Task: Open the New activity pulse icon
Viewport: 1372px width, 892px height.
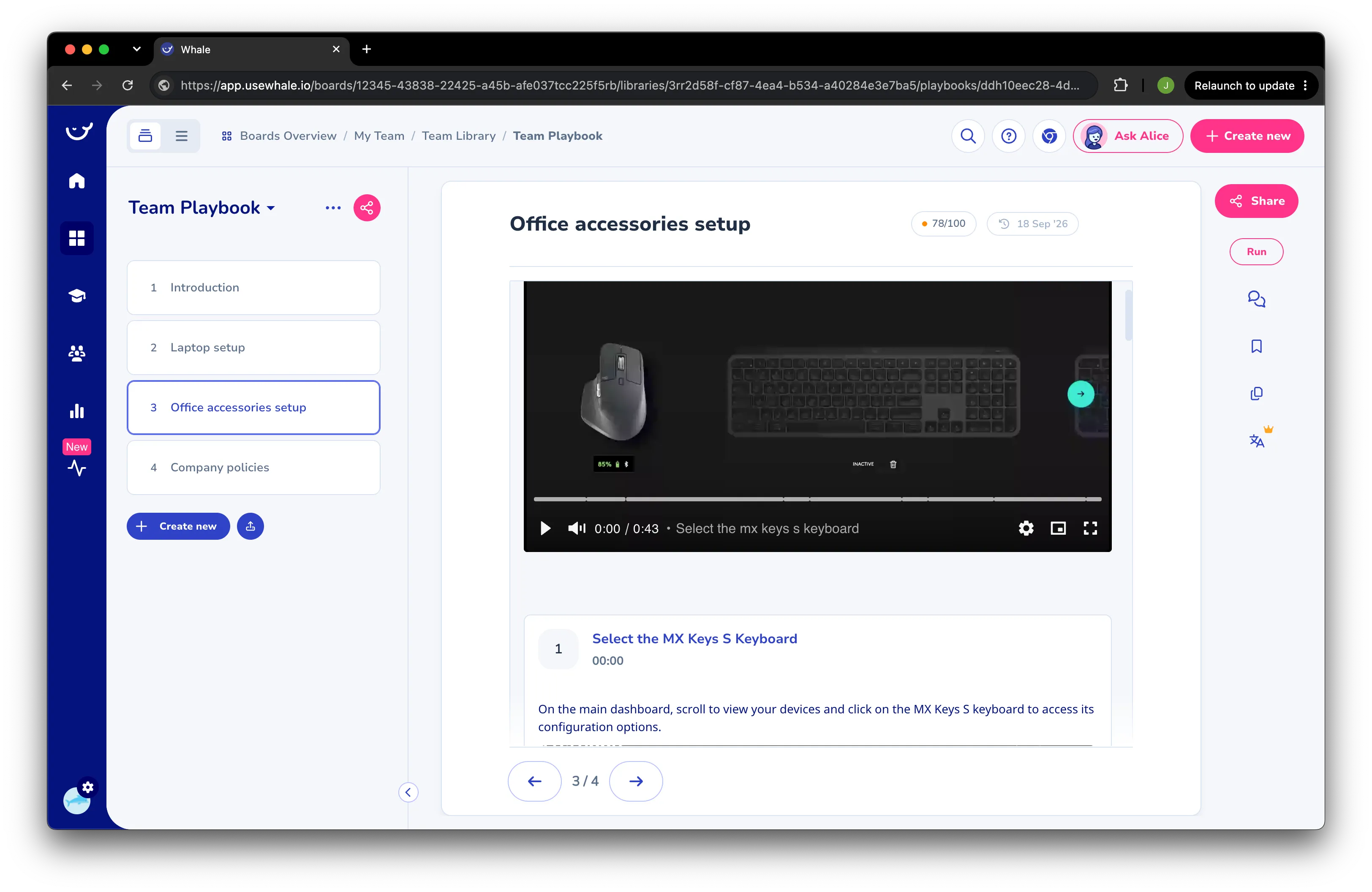Action: click(x=77, y=467)
